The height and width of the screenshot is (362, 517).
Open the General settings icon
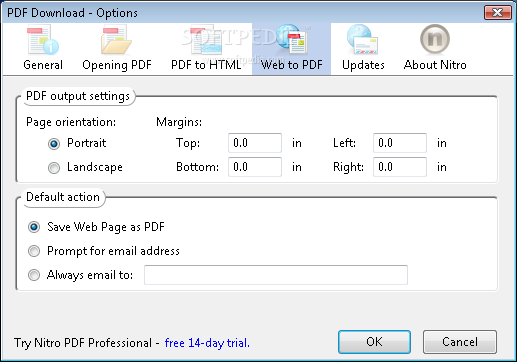(43, 40)
